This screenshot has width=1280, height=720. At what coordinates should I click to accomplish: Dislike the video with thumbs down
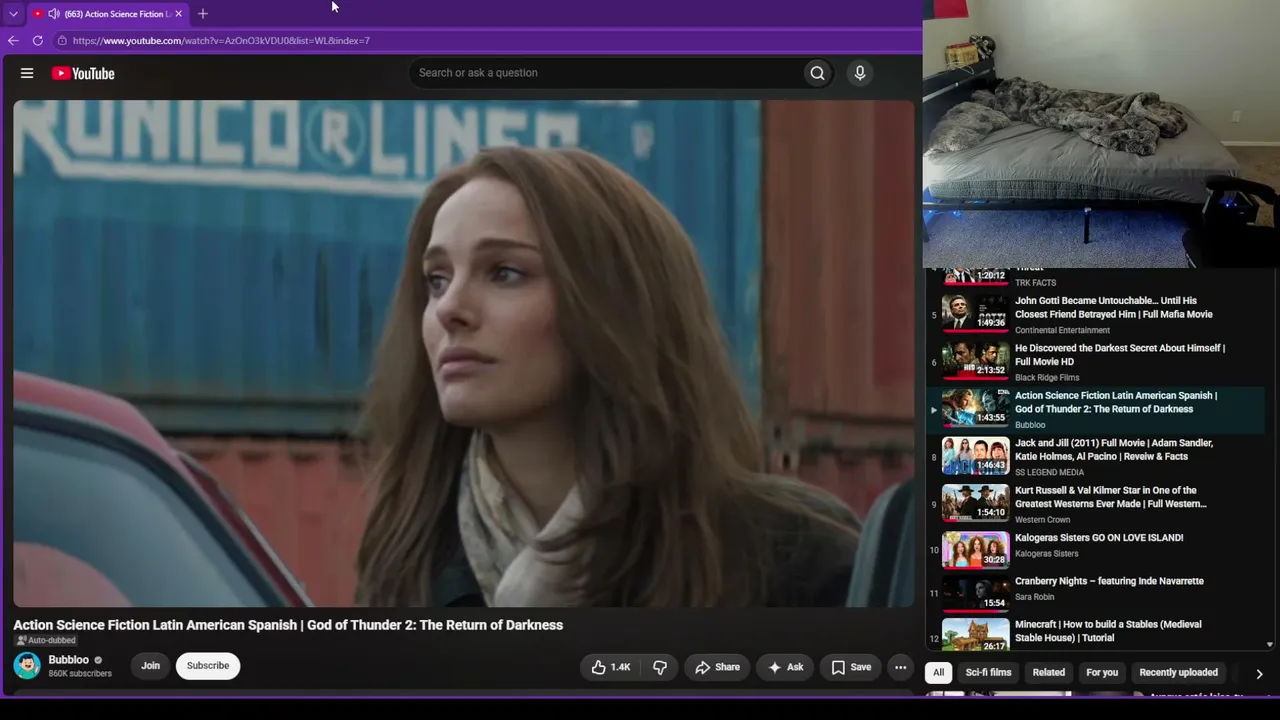tap(660, 667)
